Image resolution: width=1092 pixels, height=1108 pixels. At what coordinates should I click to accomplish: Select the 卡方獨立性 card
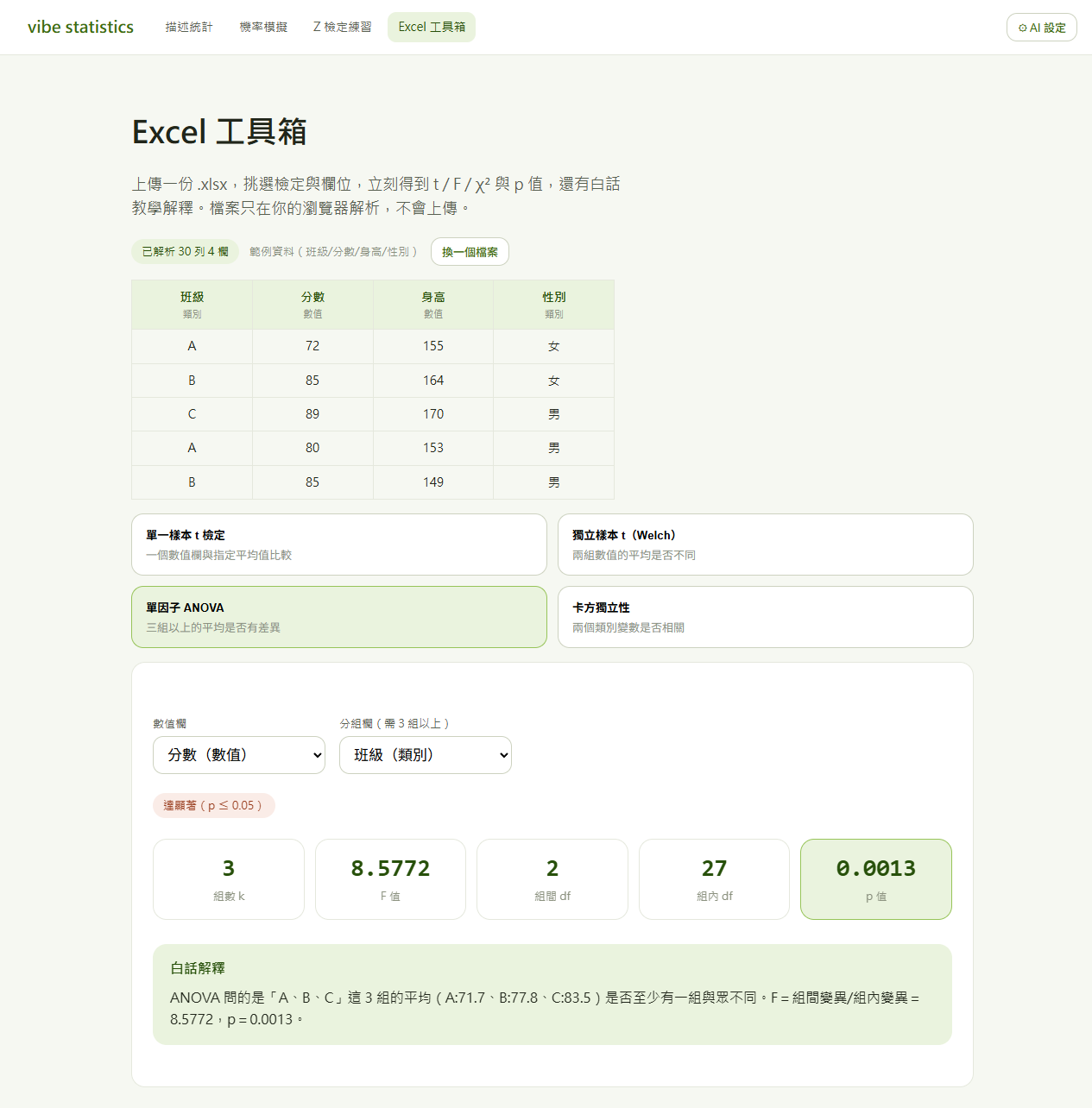(x=766, y=617)
